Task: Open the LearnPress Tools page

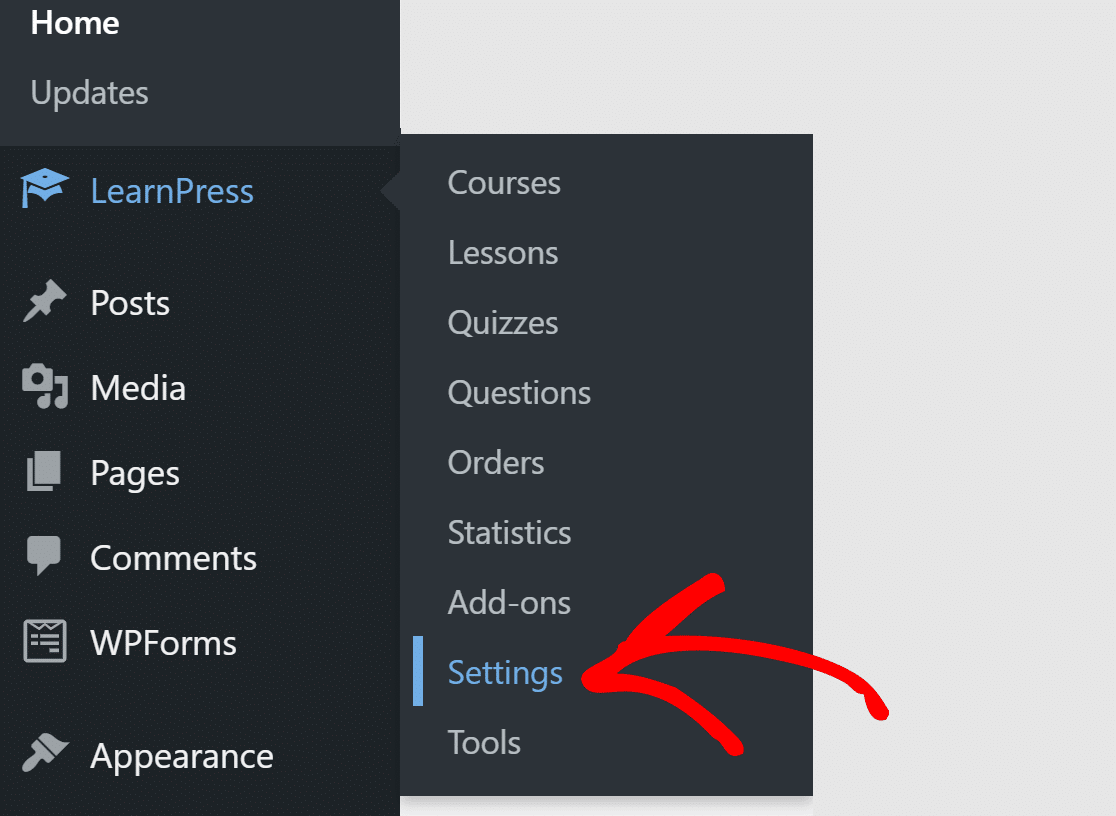Action: 484,742
